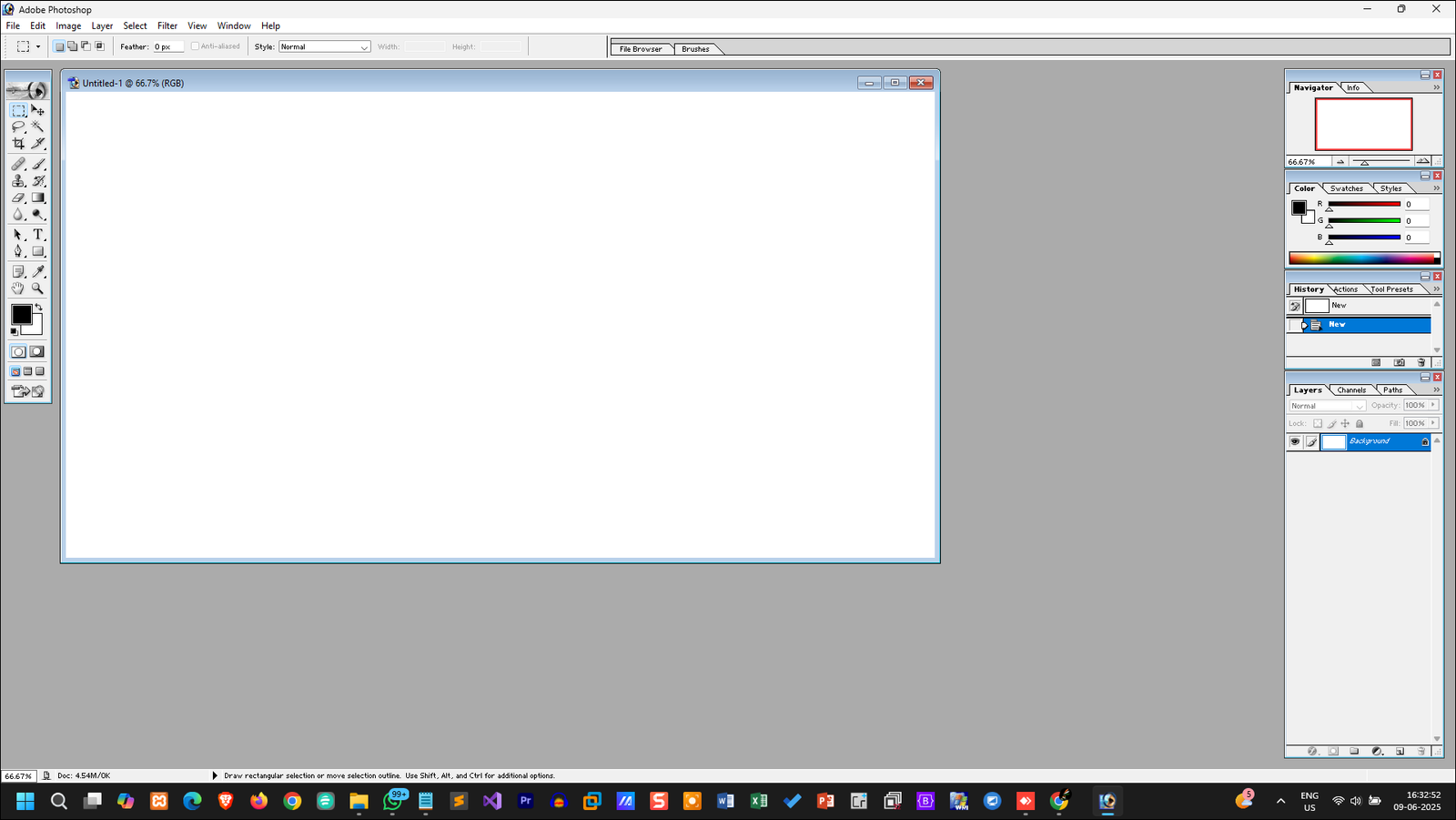Click delete layer trash icon in Layers panel
The width and height of the screenshot is (1456, 820).
tap(1421, 752)
